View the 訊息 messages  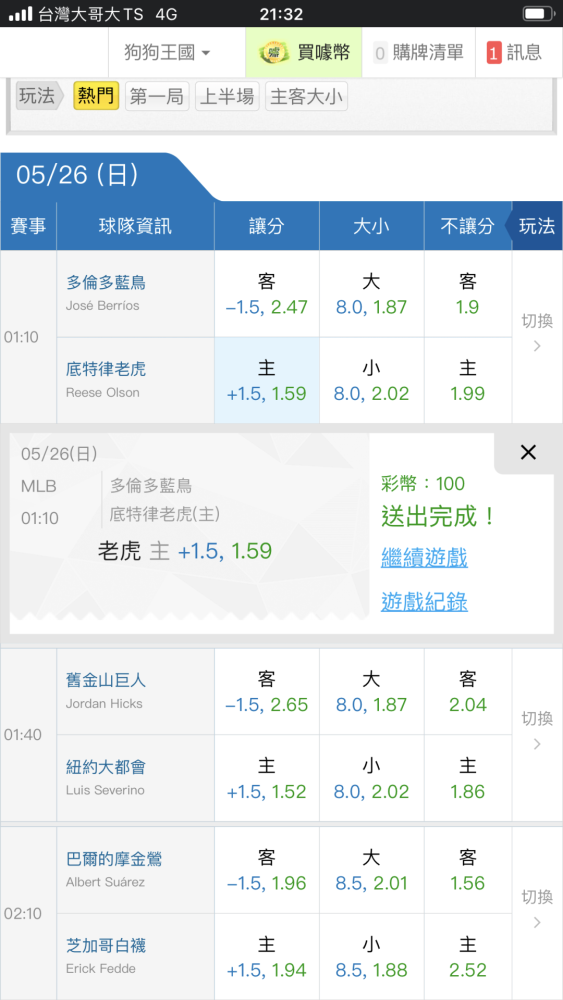click(515, 52)
